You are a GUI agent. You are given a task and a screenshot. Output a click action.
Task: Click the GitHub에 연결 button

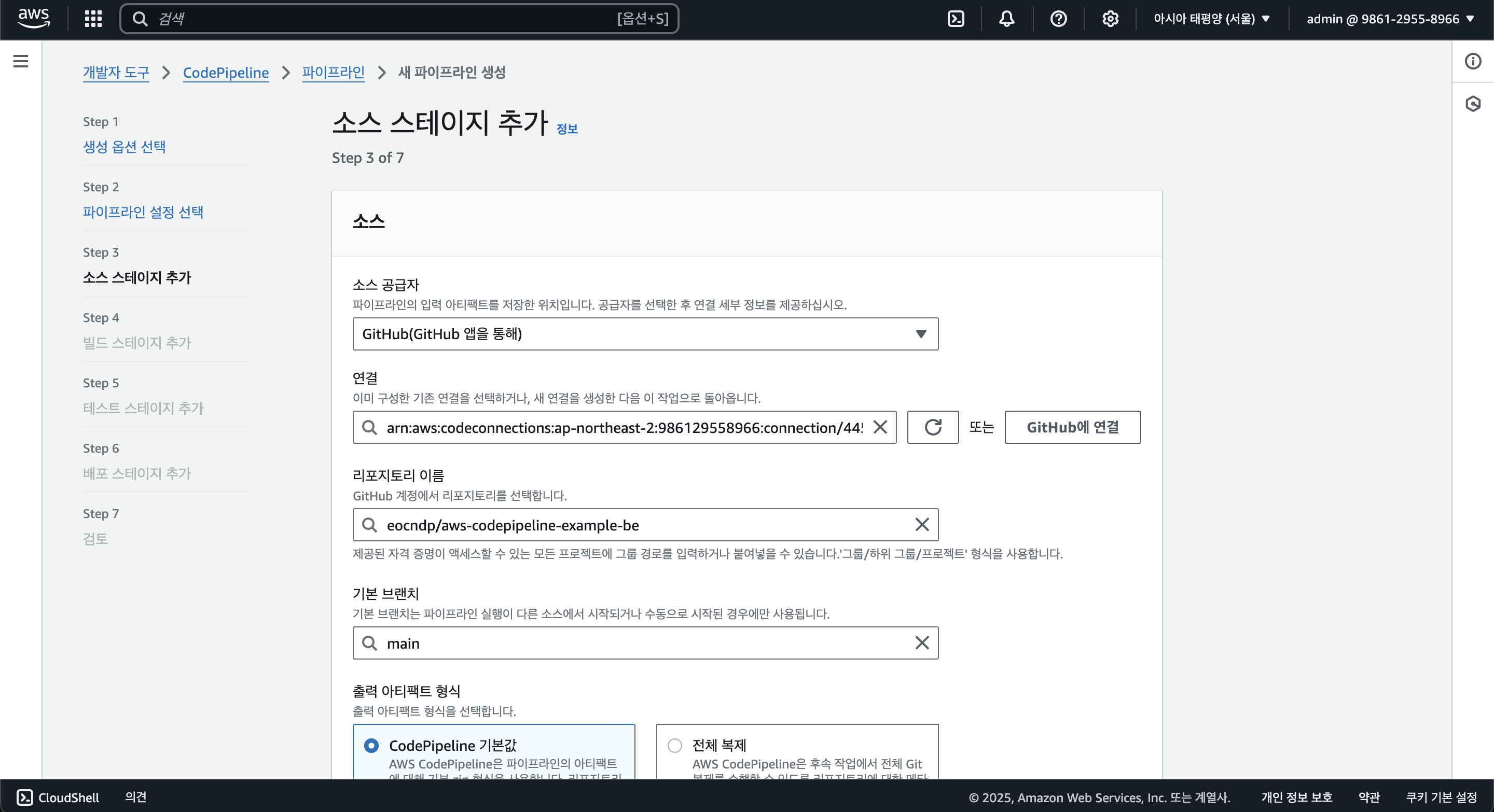1072,427
